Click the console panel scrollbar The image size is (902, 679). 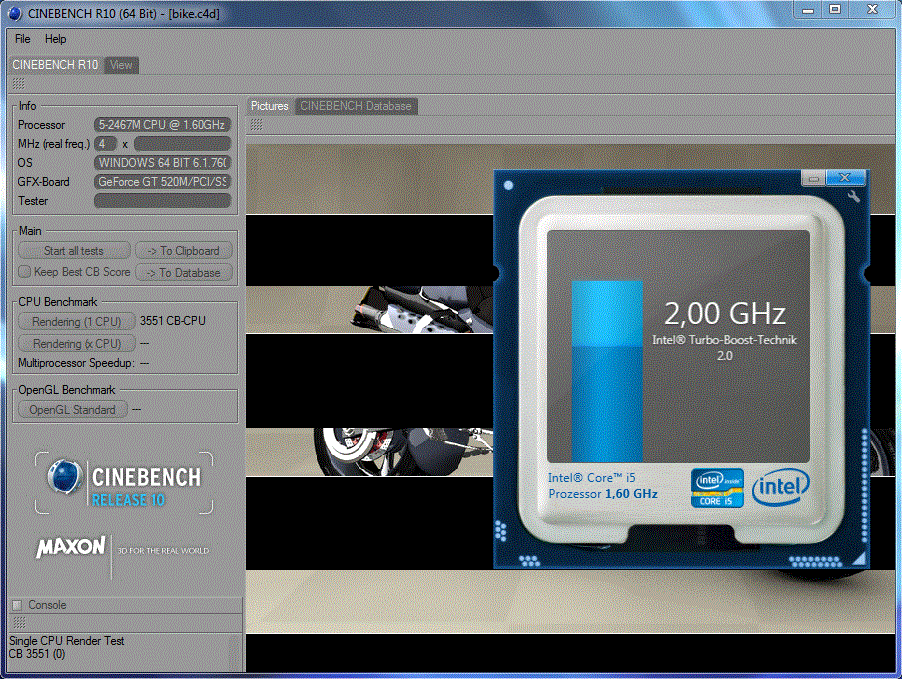click(235, 653)
